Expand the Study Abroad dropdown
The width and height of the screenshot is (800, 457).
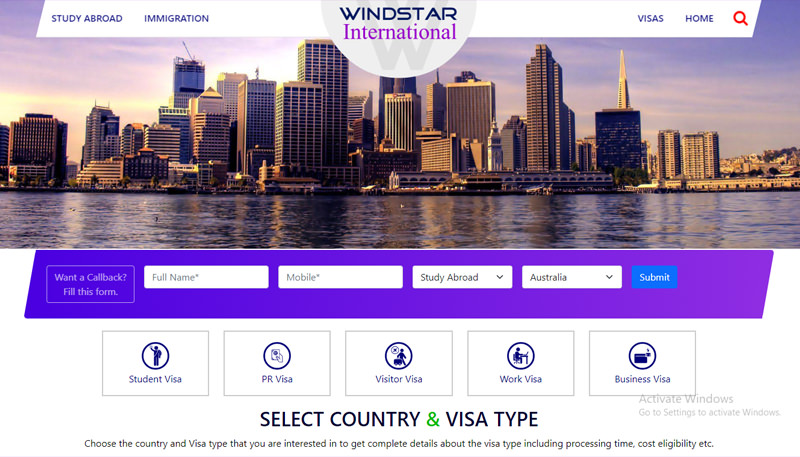point(462,277)
